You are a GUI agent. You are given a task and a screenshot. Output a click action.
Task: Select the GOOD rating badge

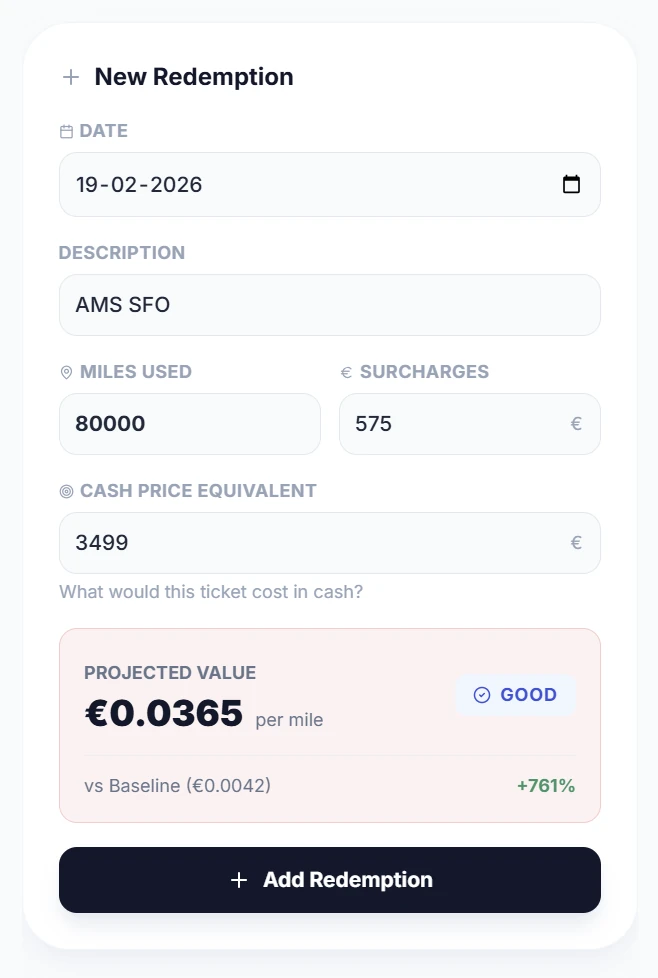coord(515,695)
